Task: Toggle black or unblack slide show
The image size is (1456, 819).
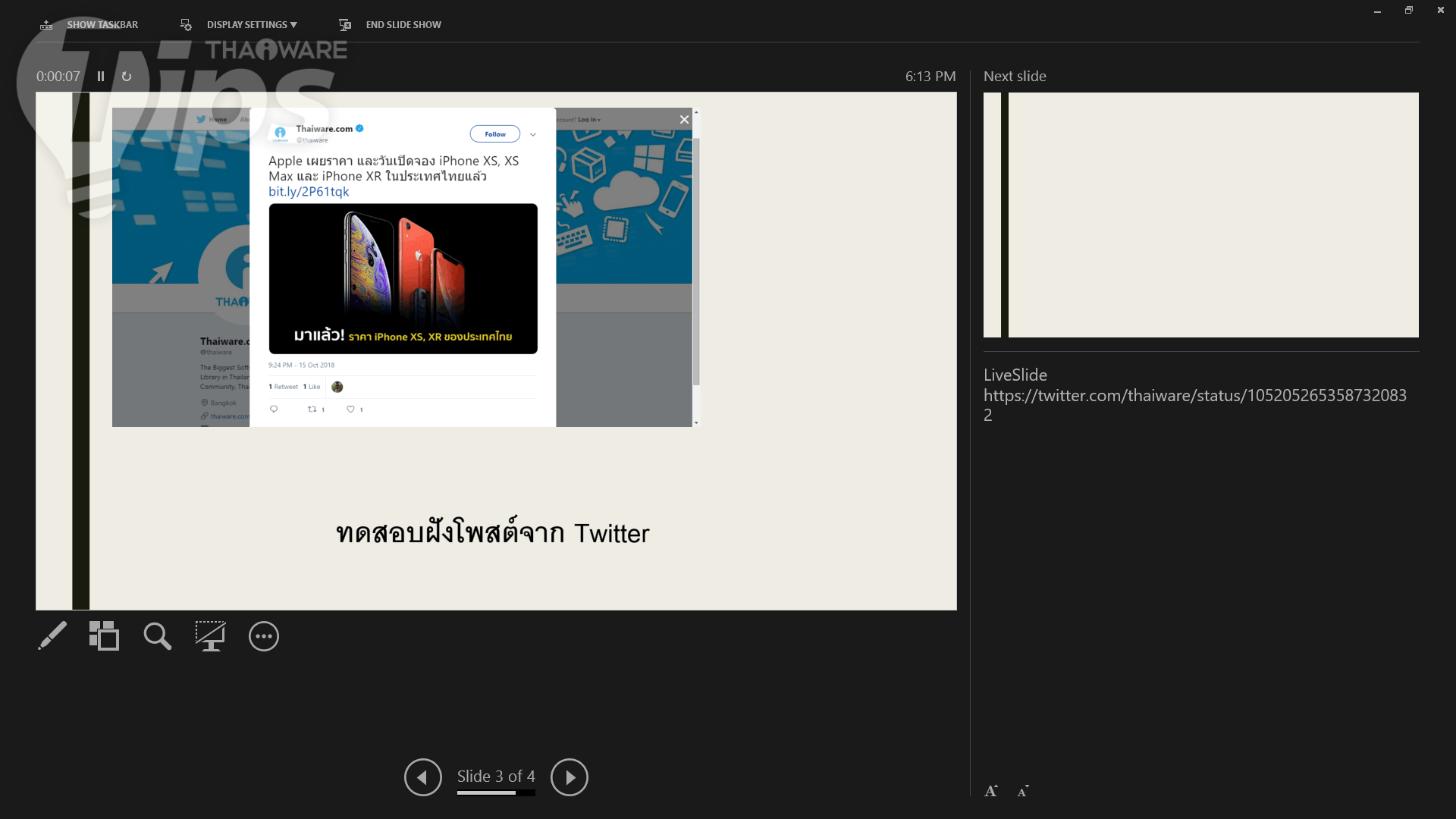Action: (x=210, y=636)
